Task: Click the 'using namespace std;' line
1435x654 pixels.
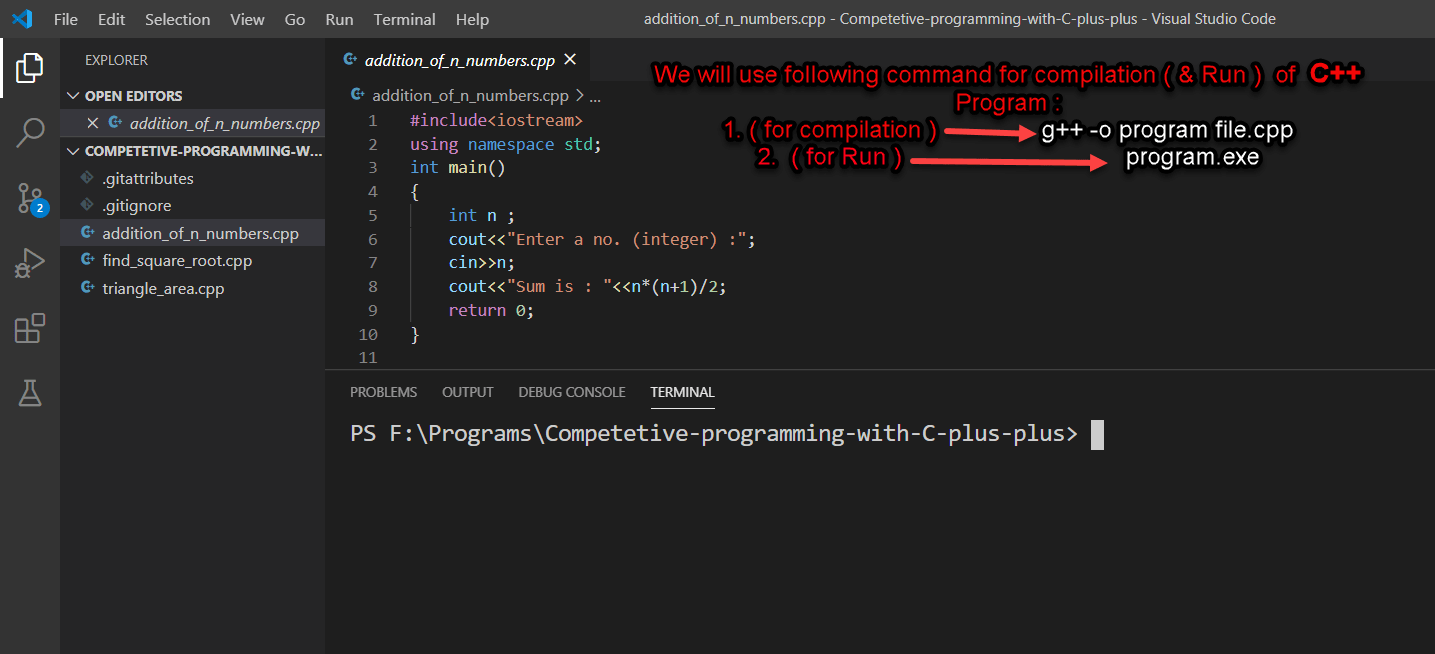Action: 506,144
